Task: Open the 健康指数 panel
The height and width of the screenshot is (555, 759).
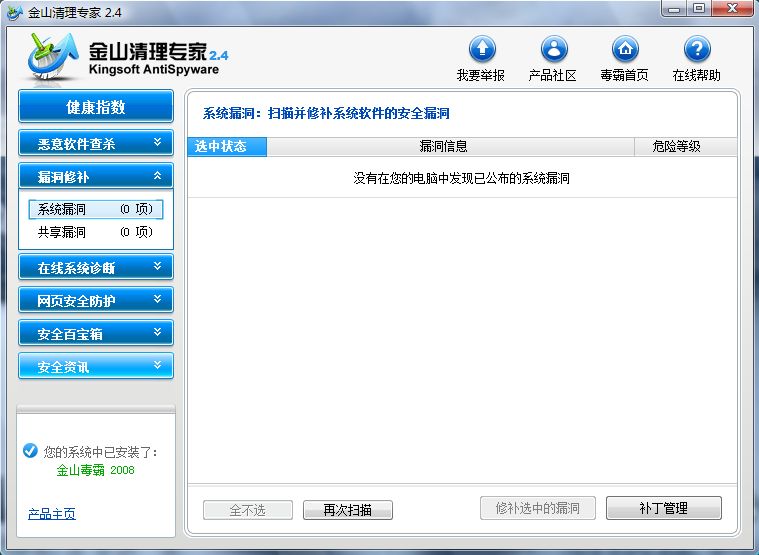Action: point(96,106)
